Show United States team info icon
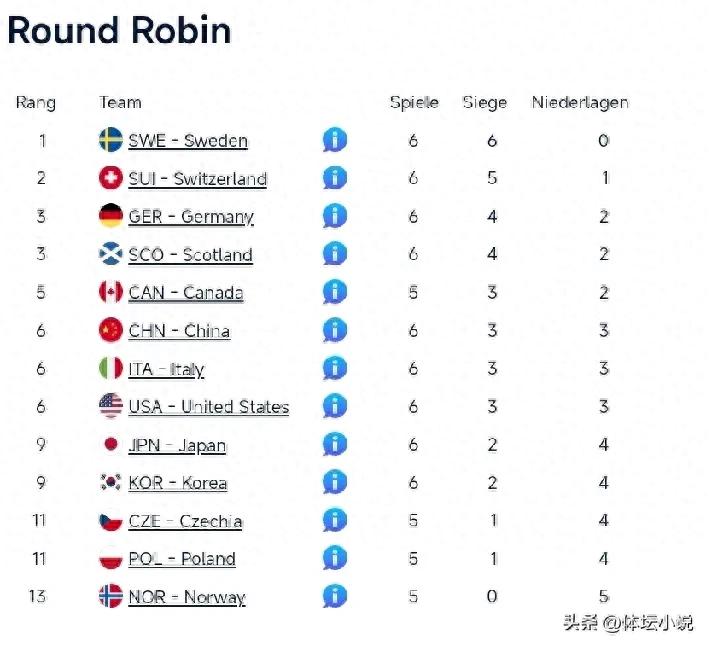 [x=335, y=406]
